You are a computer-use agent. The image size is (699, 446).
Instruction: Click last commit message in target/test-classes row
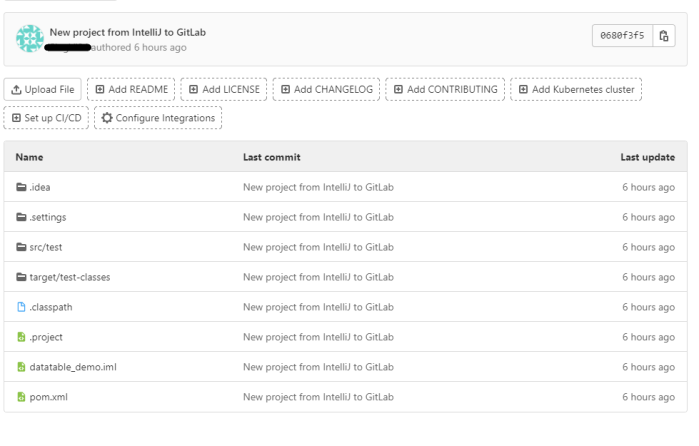click(x=318, y=277)
